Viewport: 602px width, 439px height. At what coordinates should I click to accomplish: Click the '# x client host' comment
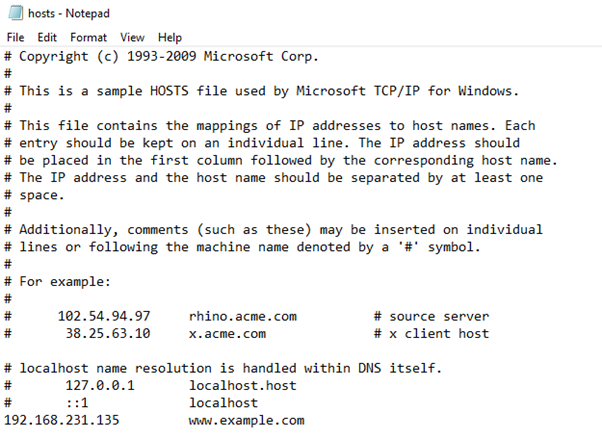[x=431, y=333]
